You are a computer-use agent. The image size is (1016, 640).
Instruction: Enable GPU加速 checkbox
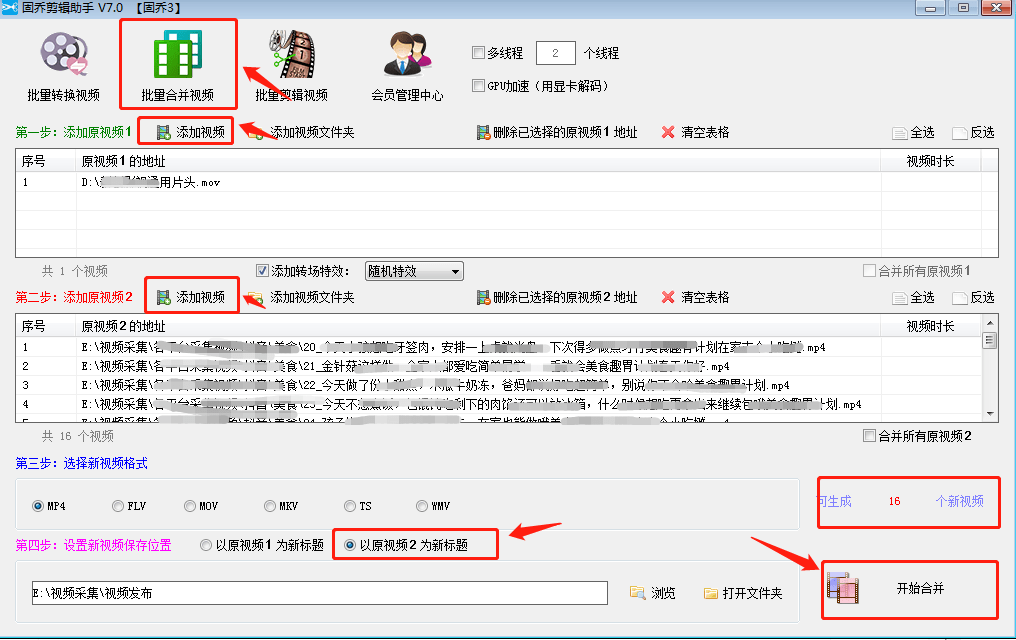coord(478,86)
